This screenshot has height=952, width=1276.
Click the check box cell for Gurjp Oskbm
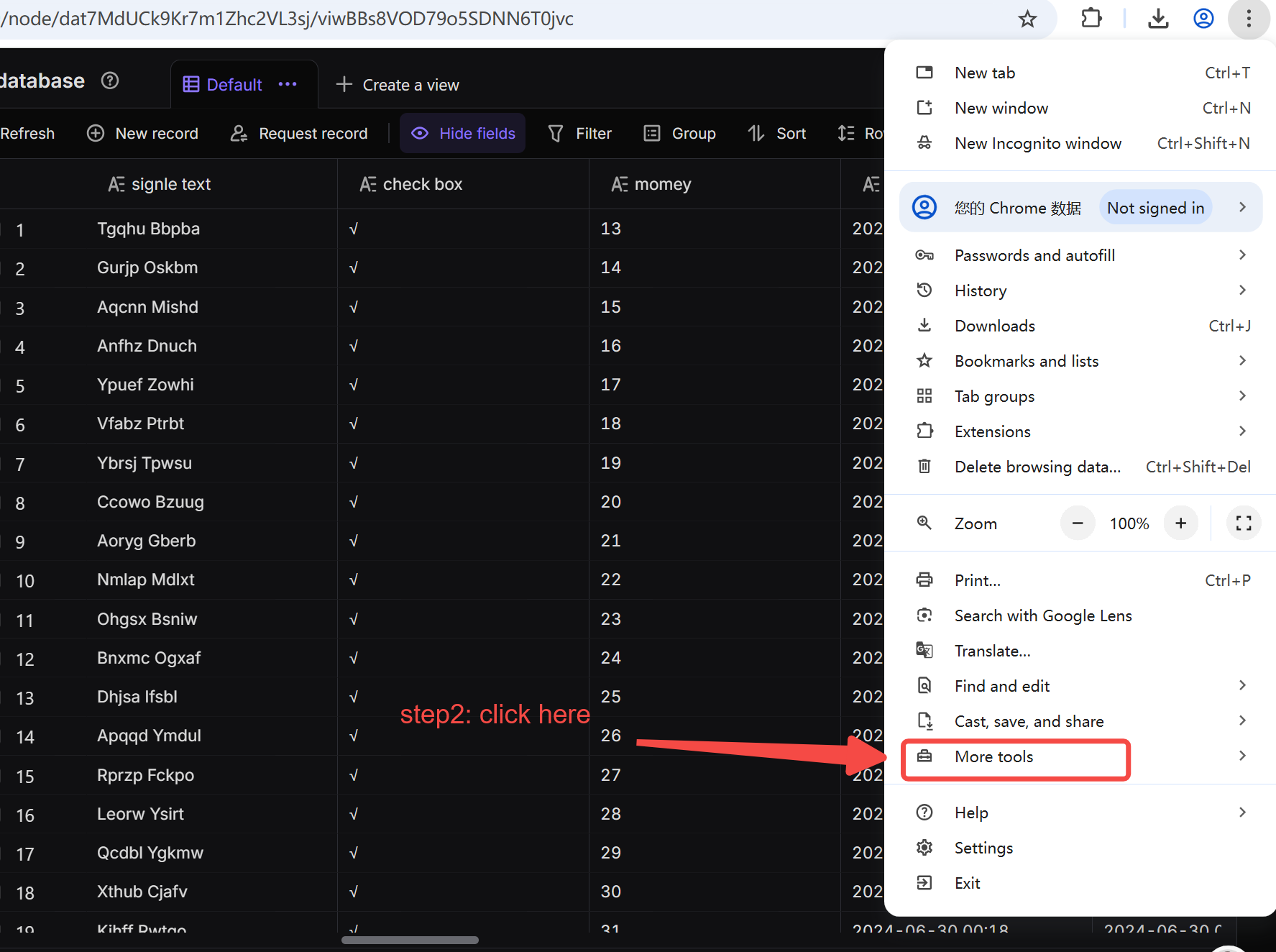point(463,267)
